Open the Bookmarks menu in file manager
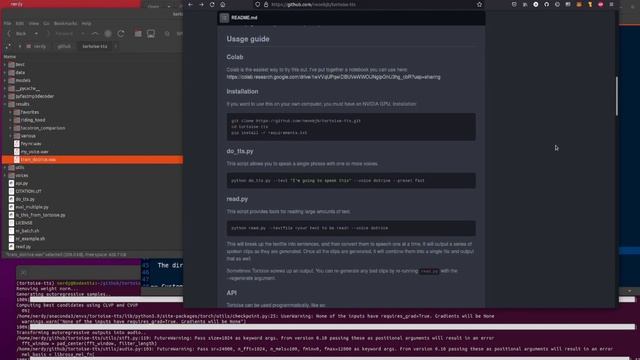Viewport: 640px width, 360px height. [x=65, y=24]
